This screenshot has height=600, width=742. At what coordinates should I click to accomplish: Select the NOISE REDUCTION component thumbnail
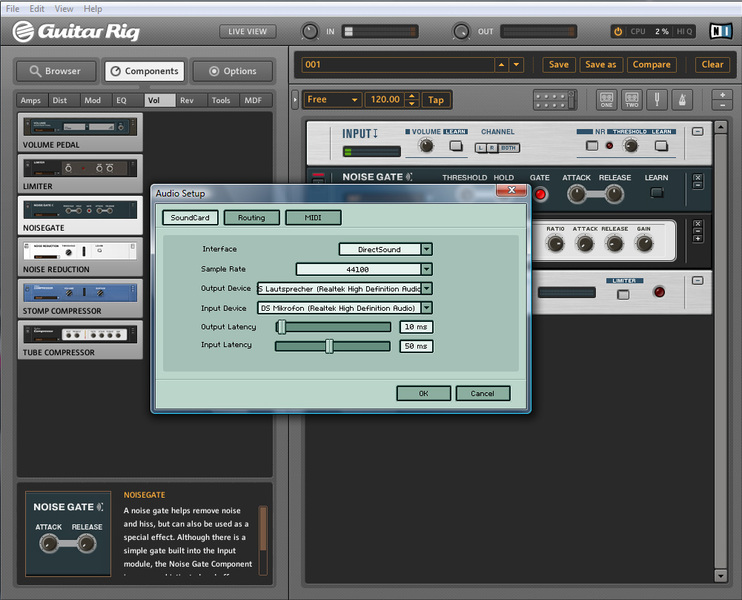[x=80, y=257]
